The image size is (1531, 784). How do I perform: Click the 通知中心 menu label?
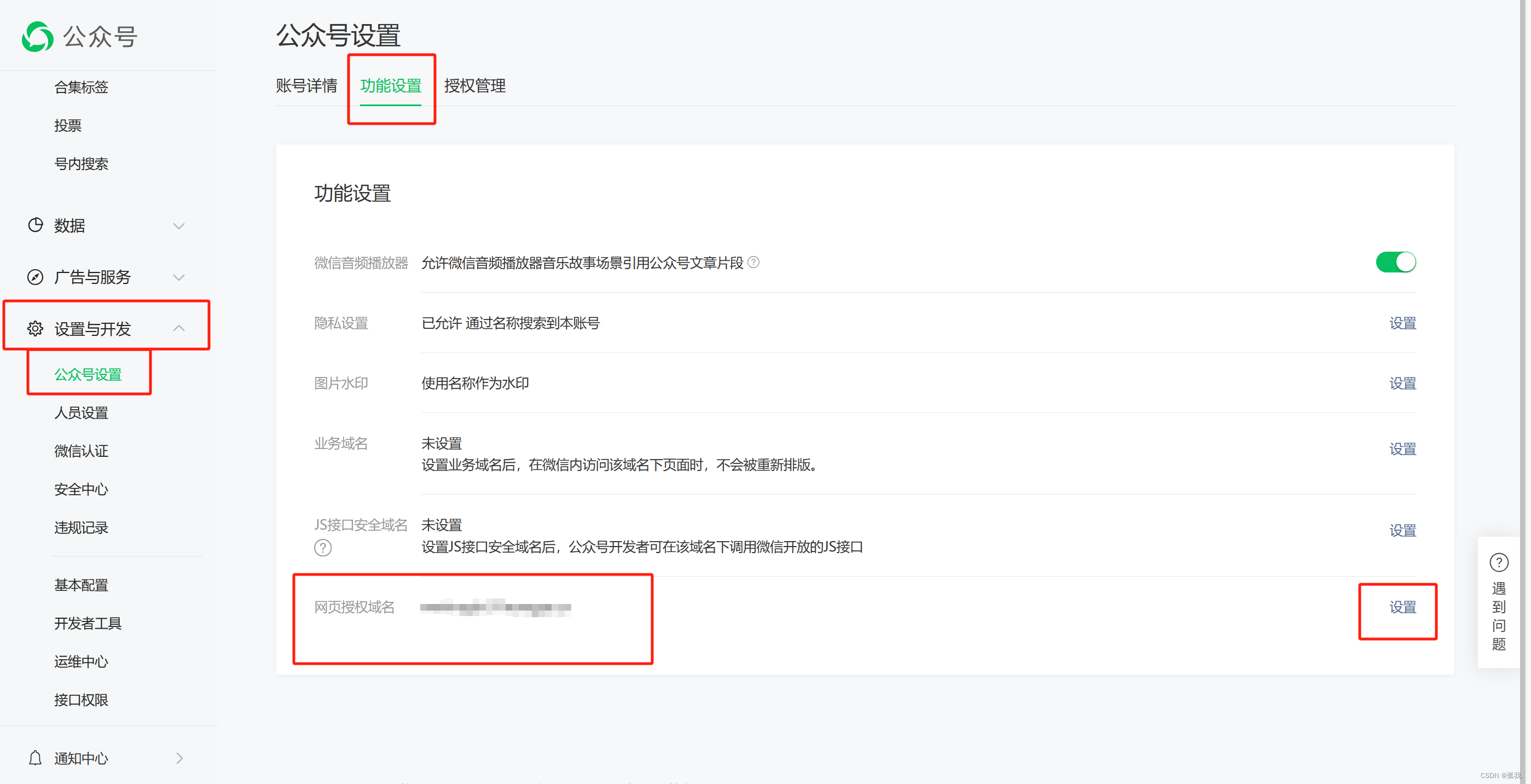pos(82,758)
